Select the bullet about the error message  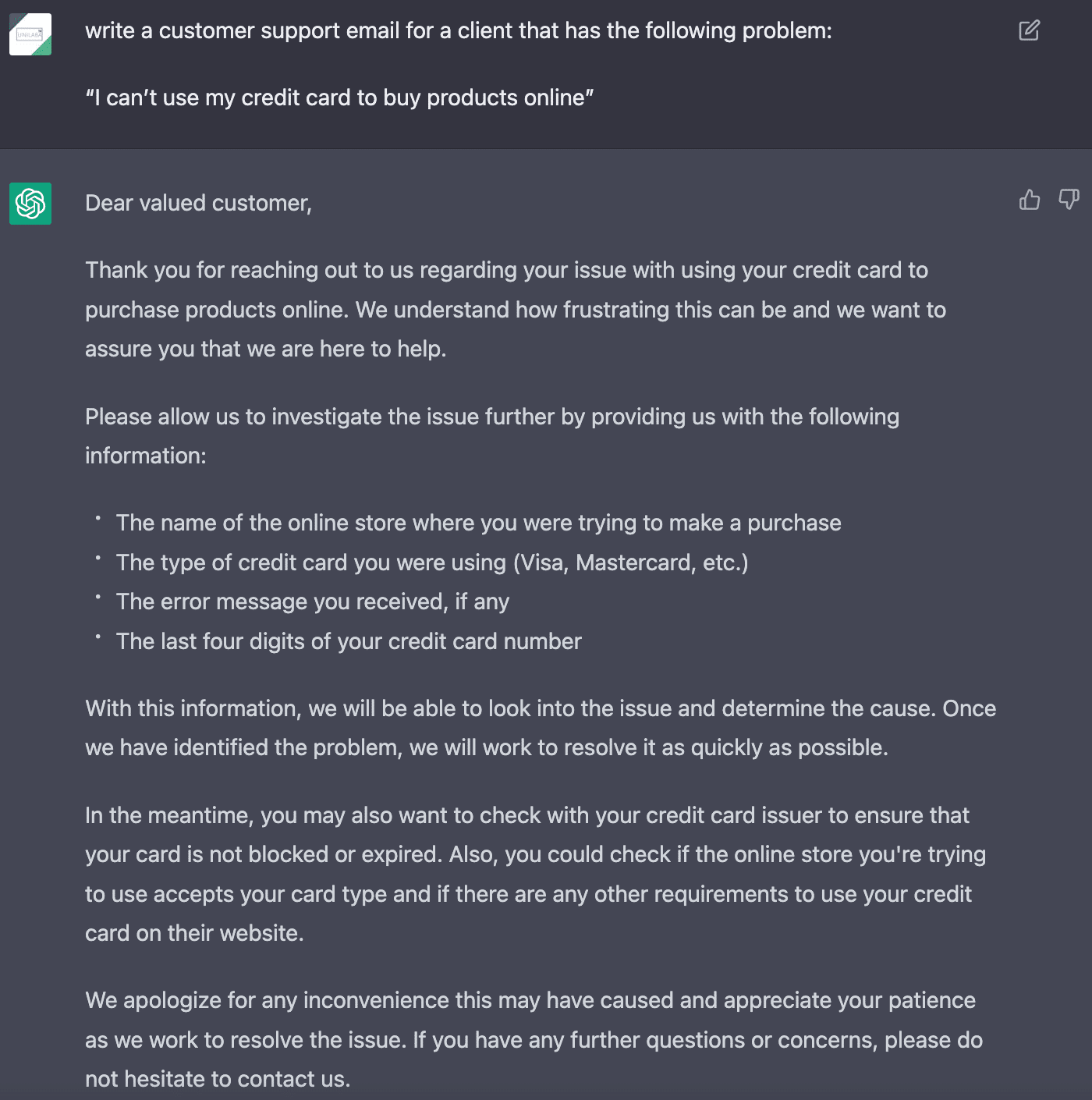[x=312, y=601]
